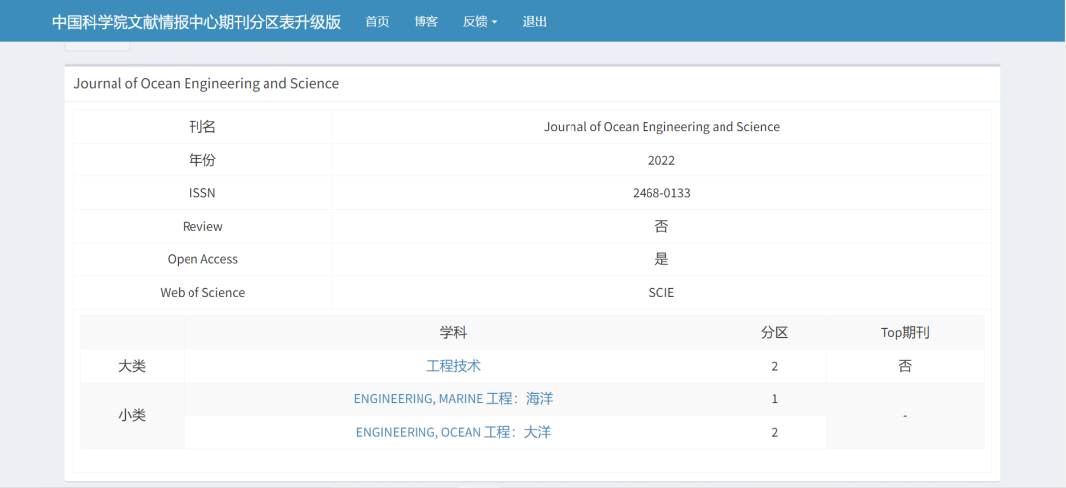
Task: Click the SCIE value in Web of Science row
Action: [x=661, y=293]
